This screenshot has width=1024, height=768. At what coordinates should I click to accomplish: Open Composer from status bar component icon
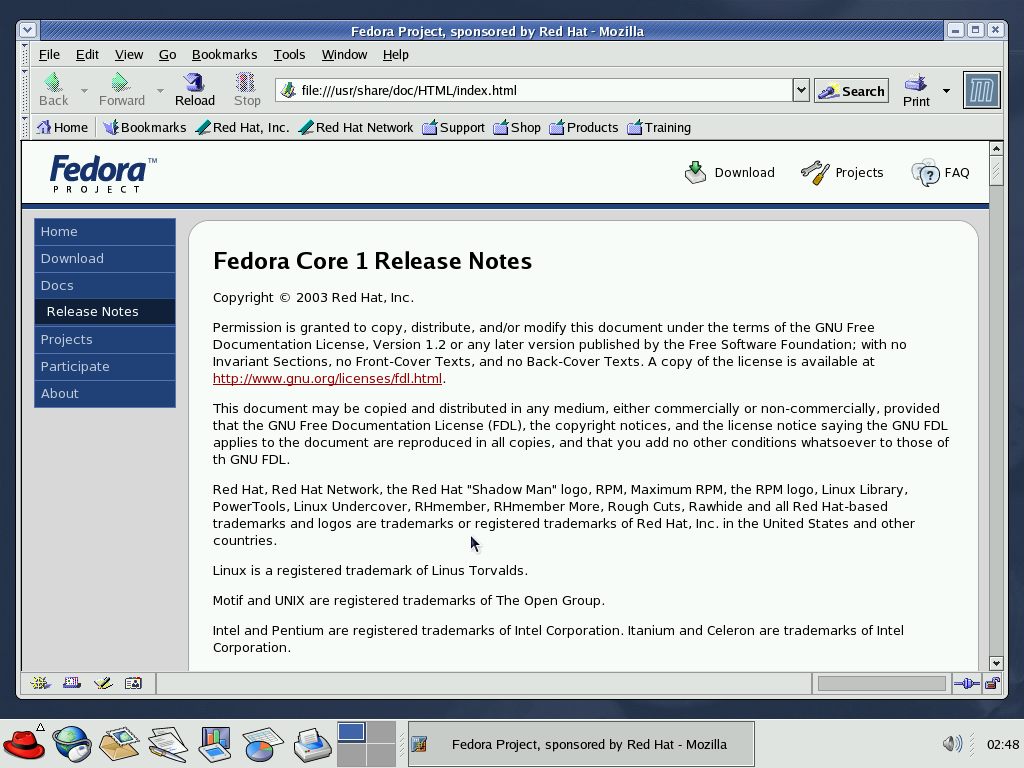103,683
